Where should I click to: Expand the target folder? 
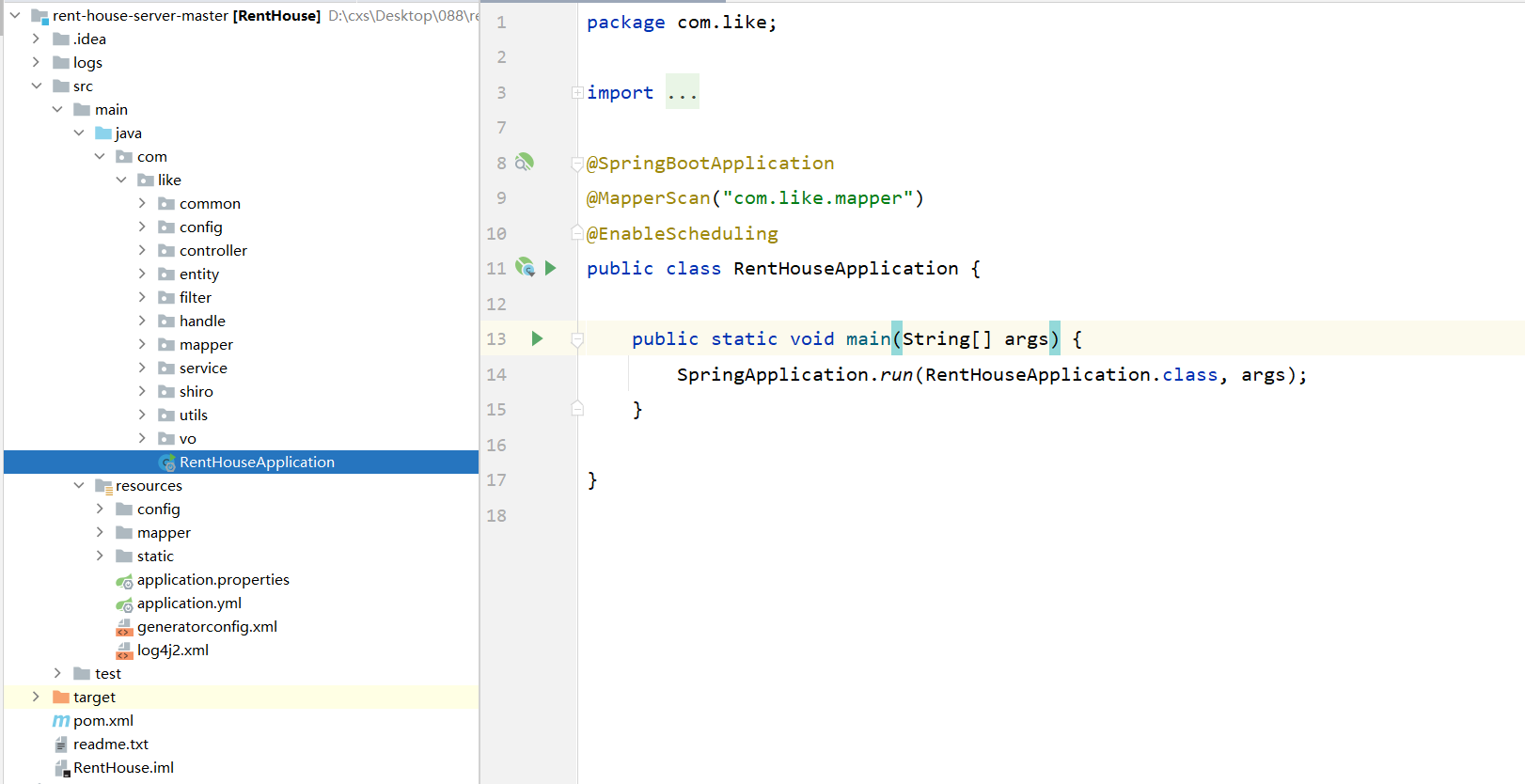coord(36,697)
